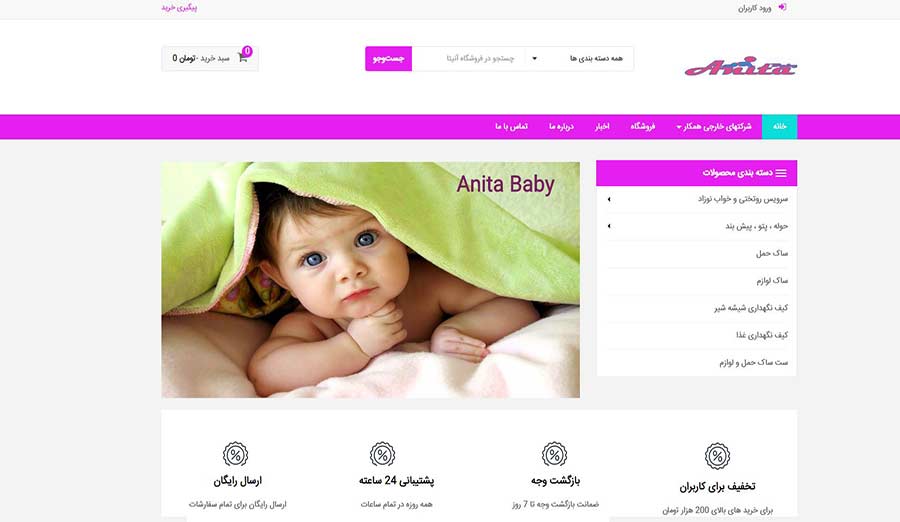Viewport: 900px width, 522px height.
Task: Go to تماس با ما page
Action: 511,126
